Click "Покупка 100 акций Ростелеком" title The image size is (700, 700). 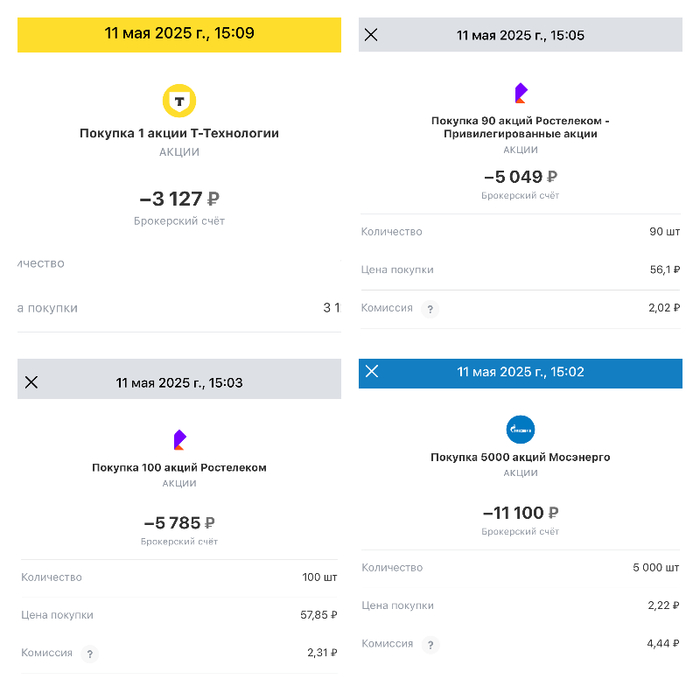180,467
